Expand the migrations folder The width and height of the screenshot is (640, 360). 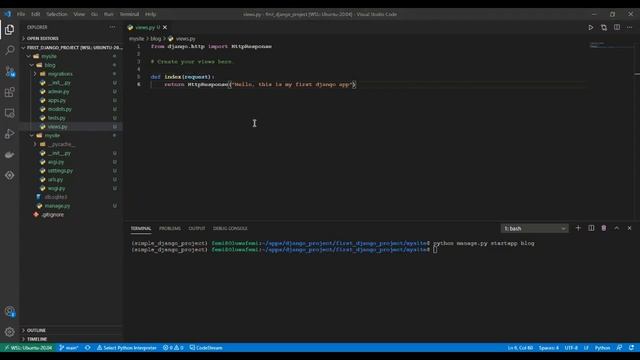[x=71, y=74]
